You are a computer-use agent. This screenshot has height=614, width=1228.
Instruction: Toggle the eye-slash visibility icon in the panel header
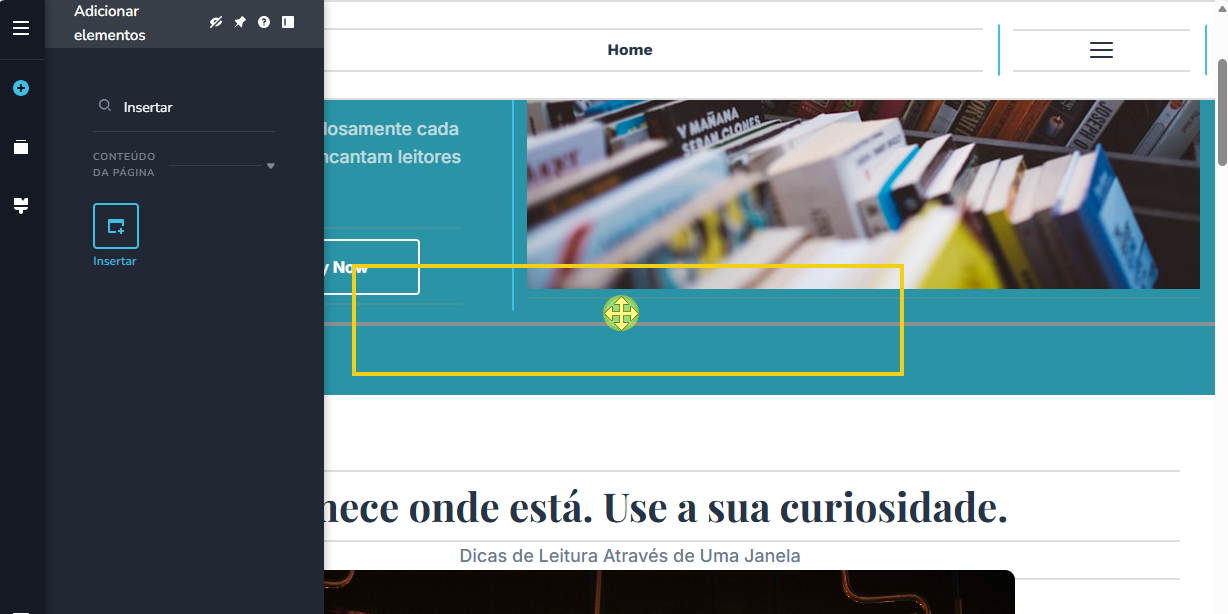tap(215, 21)
